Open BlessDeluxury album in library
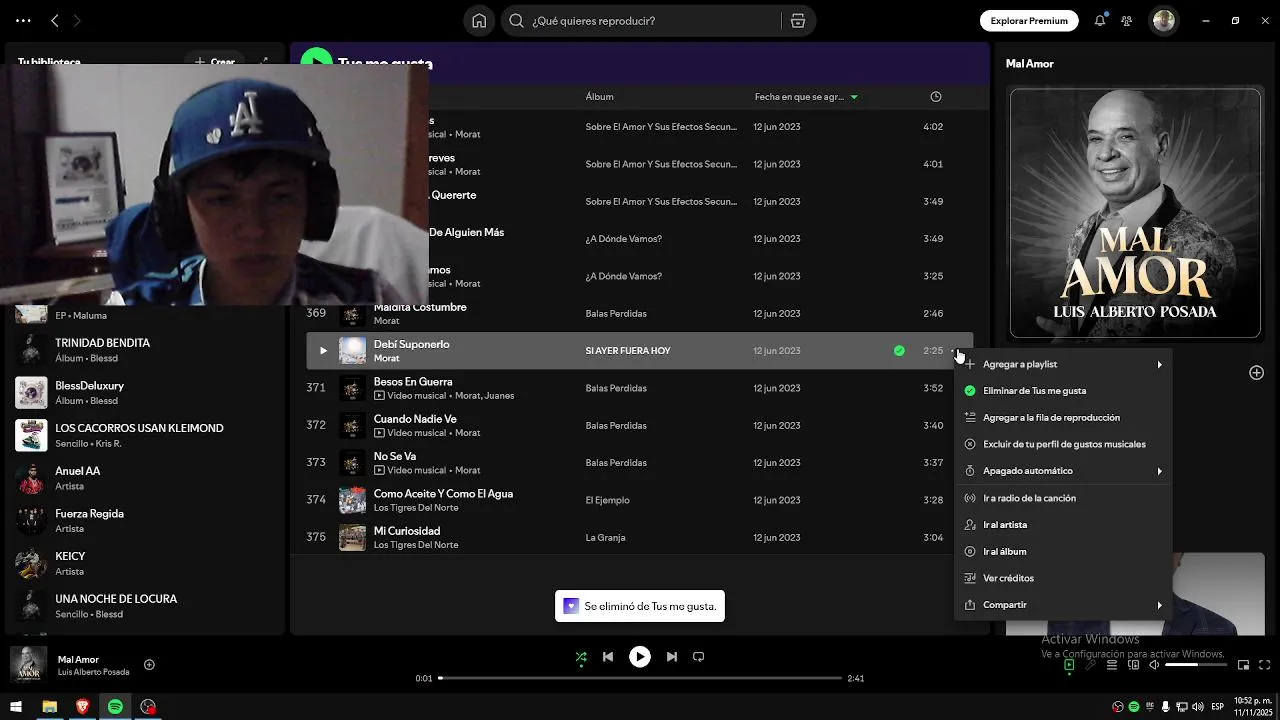 point(145,393)
